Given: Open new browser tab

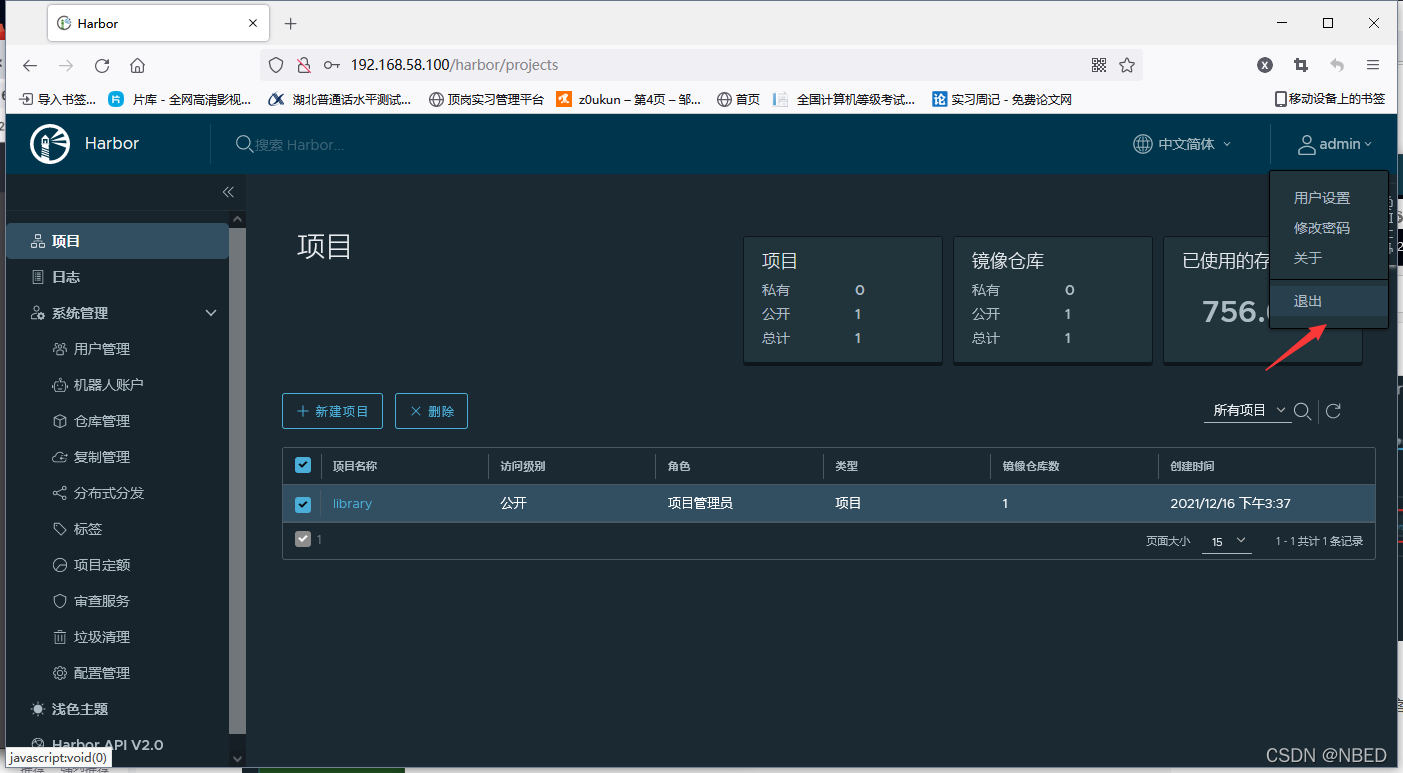Looking at the screenshot, I should pyautogui.click(x=291, y=23).
